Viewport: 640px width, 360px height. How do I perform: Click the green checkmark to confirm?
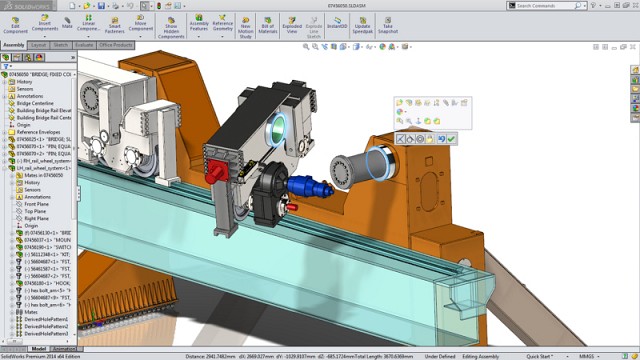[x=451, y=139]
